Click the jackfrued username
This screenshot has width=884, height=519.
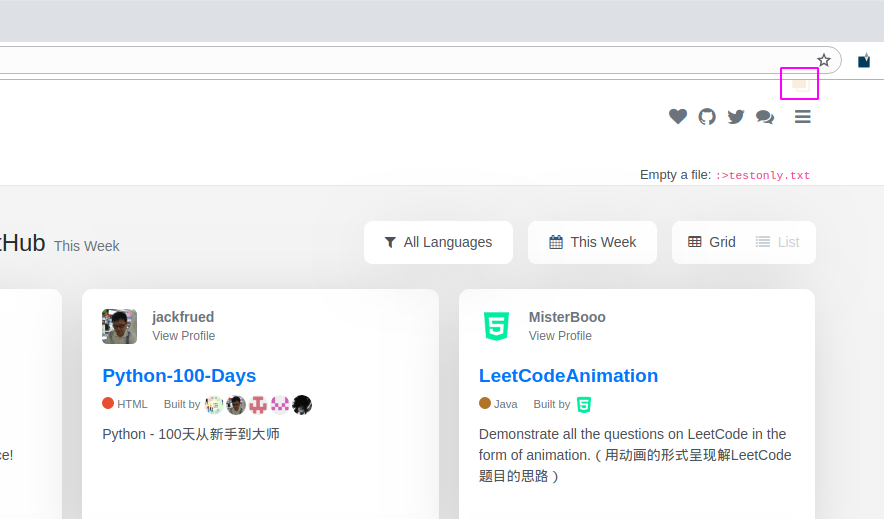tap(183, 317)
